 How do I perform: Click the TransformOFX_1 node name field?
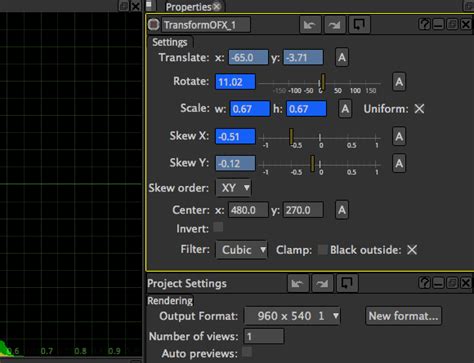coord(206,25)
